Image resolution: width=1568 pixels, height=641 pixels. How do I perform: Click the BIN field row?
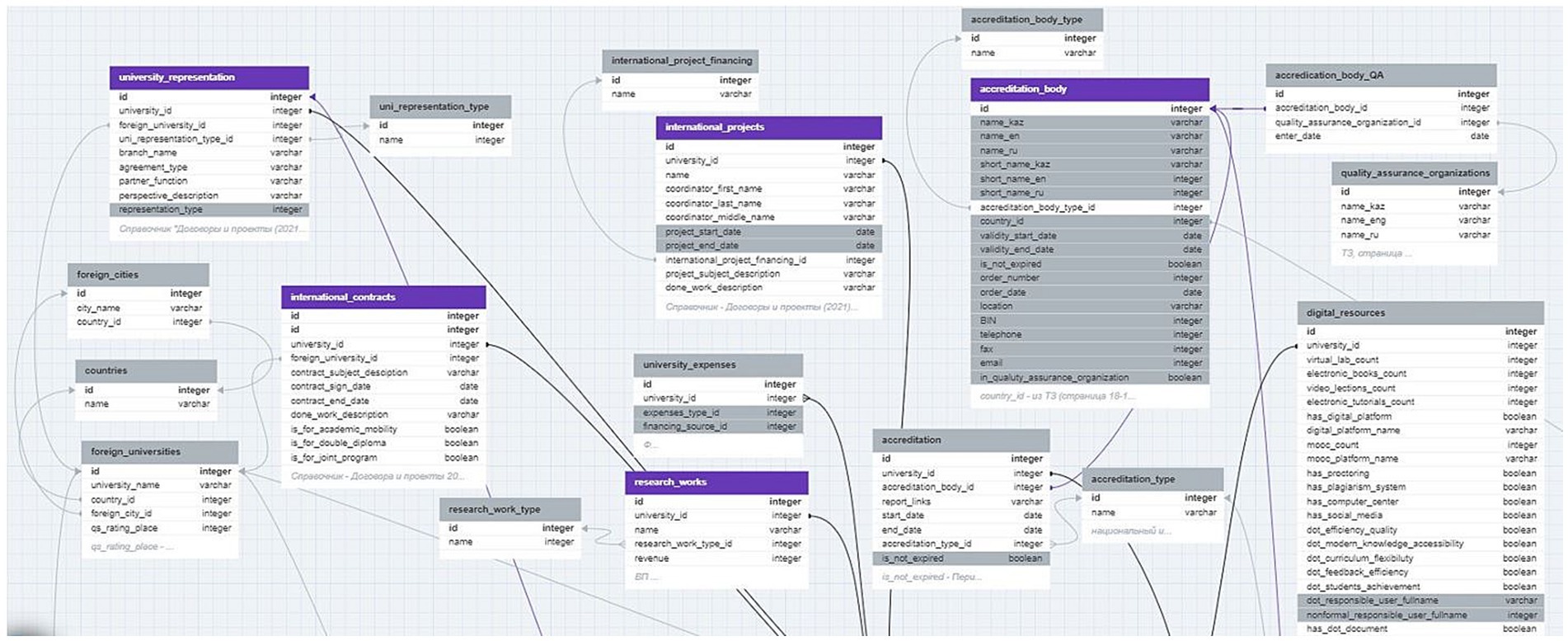tap(1090, 321)
